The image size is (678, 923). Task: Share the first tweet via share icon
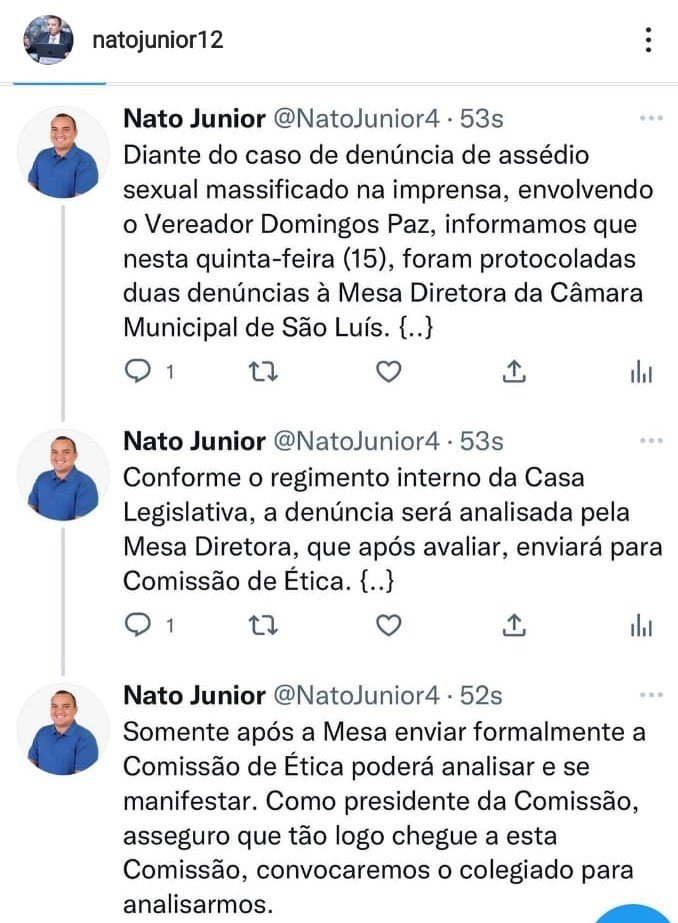tap(514, 371)
